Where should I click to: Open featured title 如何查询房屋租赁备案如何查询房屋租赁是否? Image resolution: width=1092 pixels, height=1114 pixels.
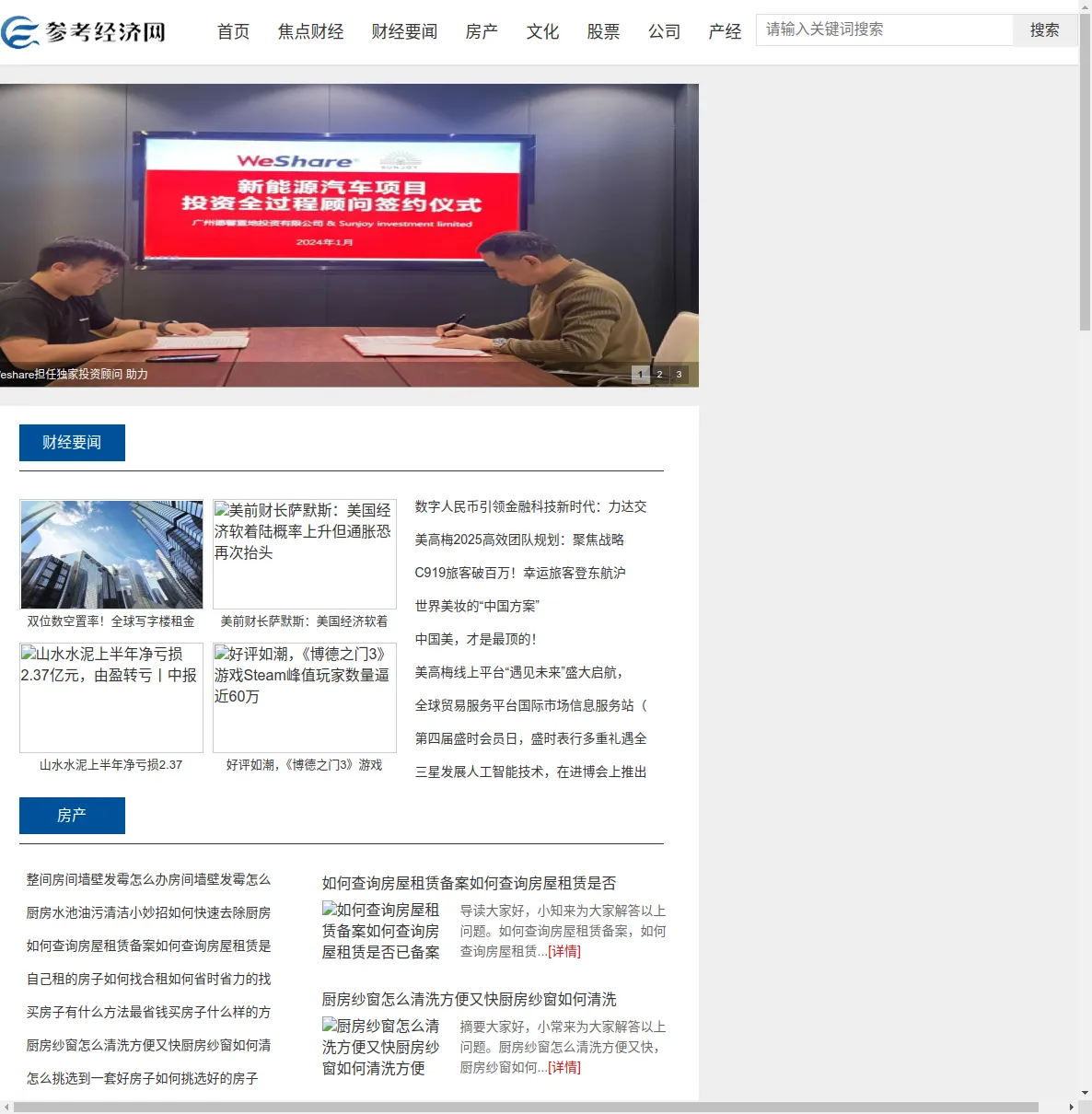click(x=470, y=883)
